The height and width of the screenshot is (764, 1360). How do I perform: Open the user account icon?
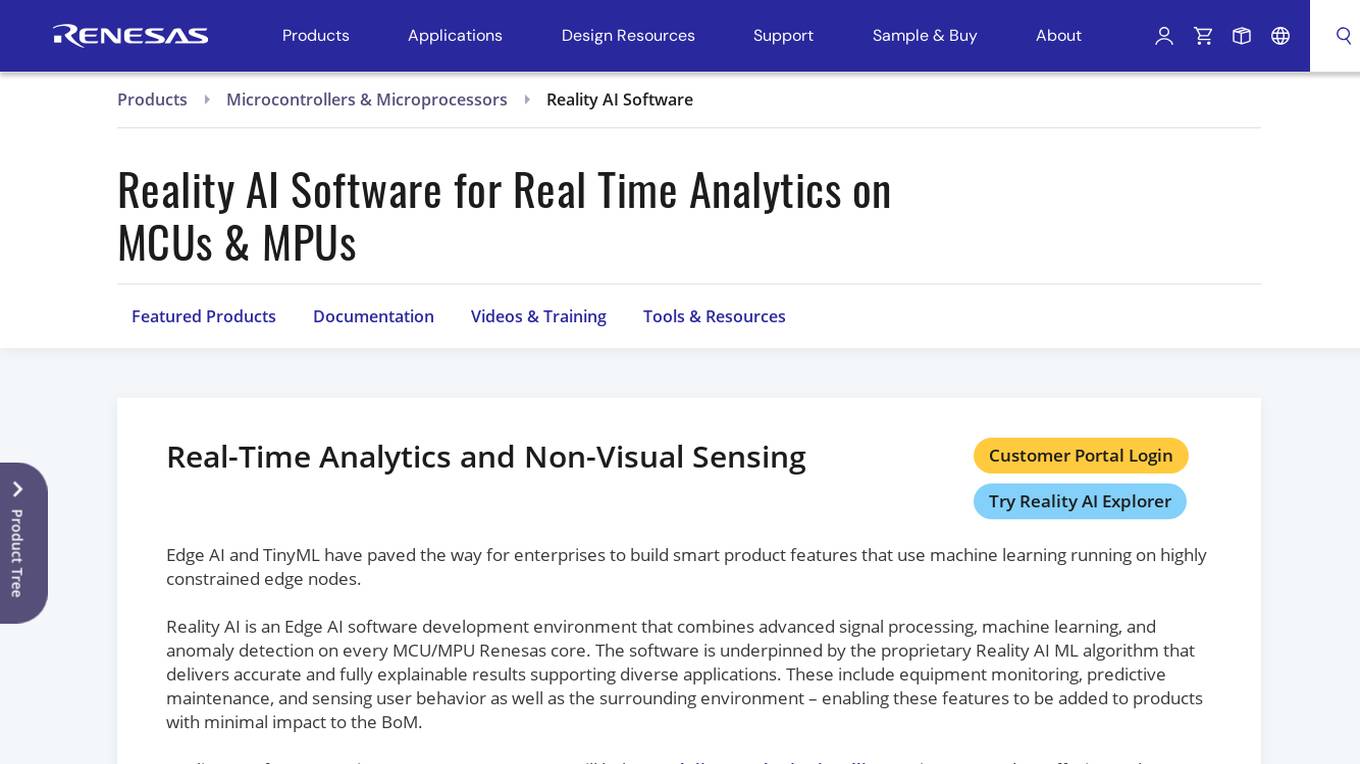click(1164, 36)
